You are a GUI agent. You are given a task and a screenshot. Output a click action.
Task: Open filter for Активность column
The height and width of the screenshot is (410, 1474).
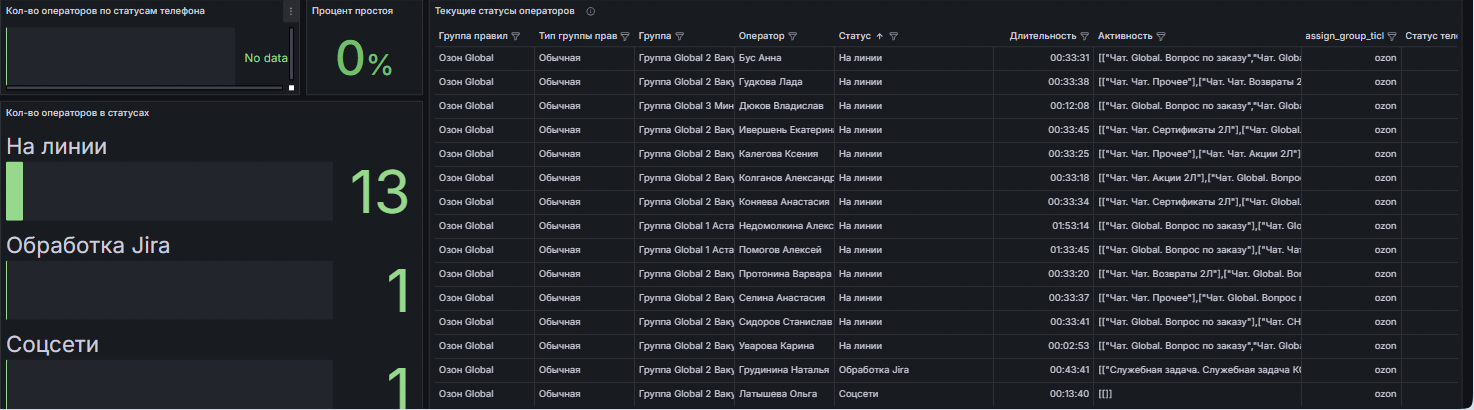pos(1161,36)
